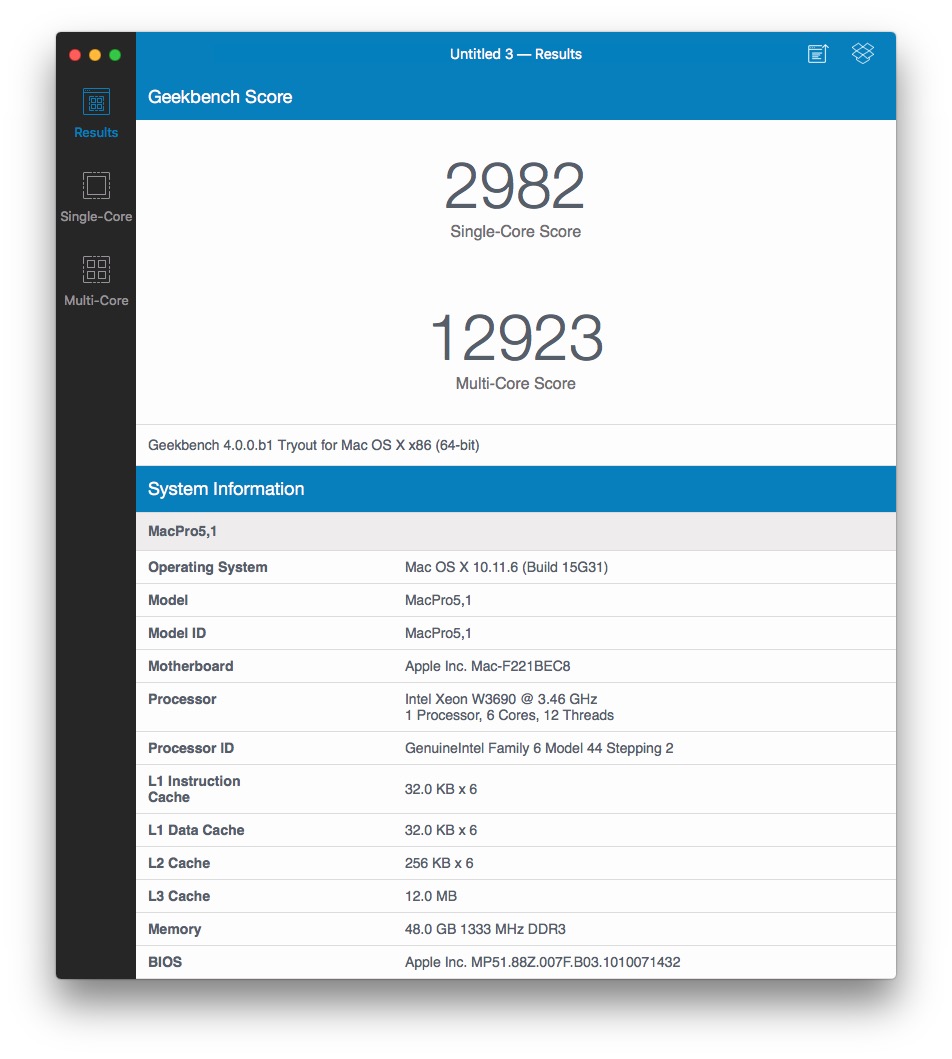
Task: Click Apple Inc. MP51.88Z.007F.B03 BIOS value
Action: [542, 962]
